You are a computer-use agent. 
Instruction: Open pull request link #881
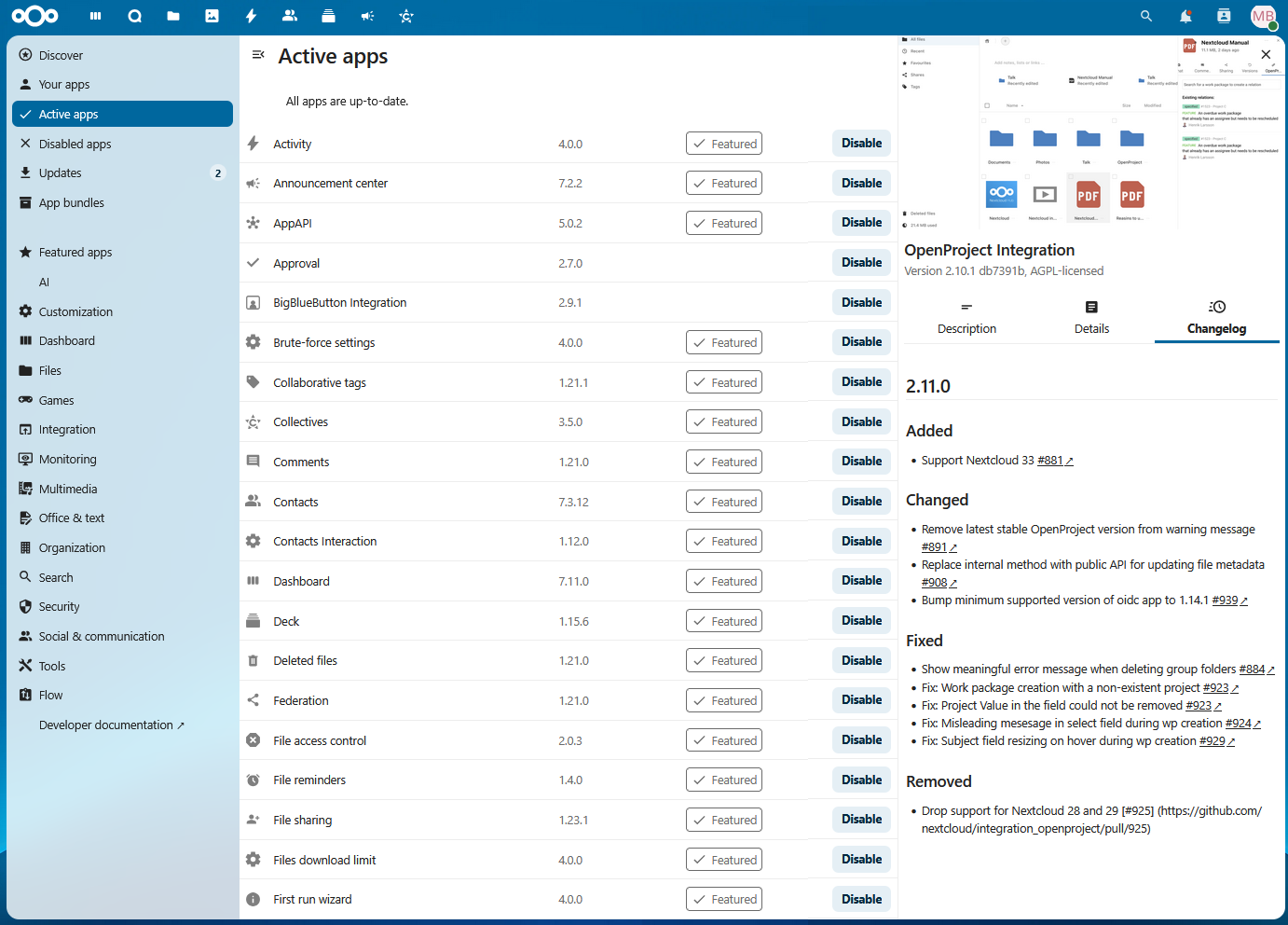1052,460
